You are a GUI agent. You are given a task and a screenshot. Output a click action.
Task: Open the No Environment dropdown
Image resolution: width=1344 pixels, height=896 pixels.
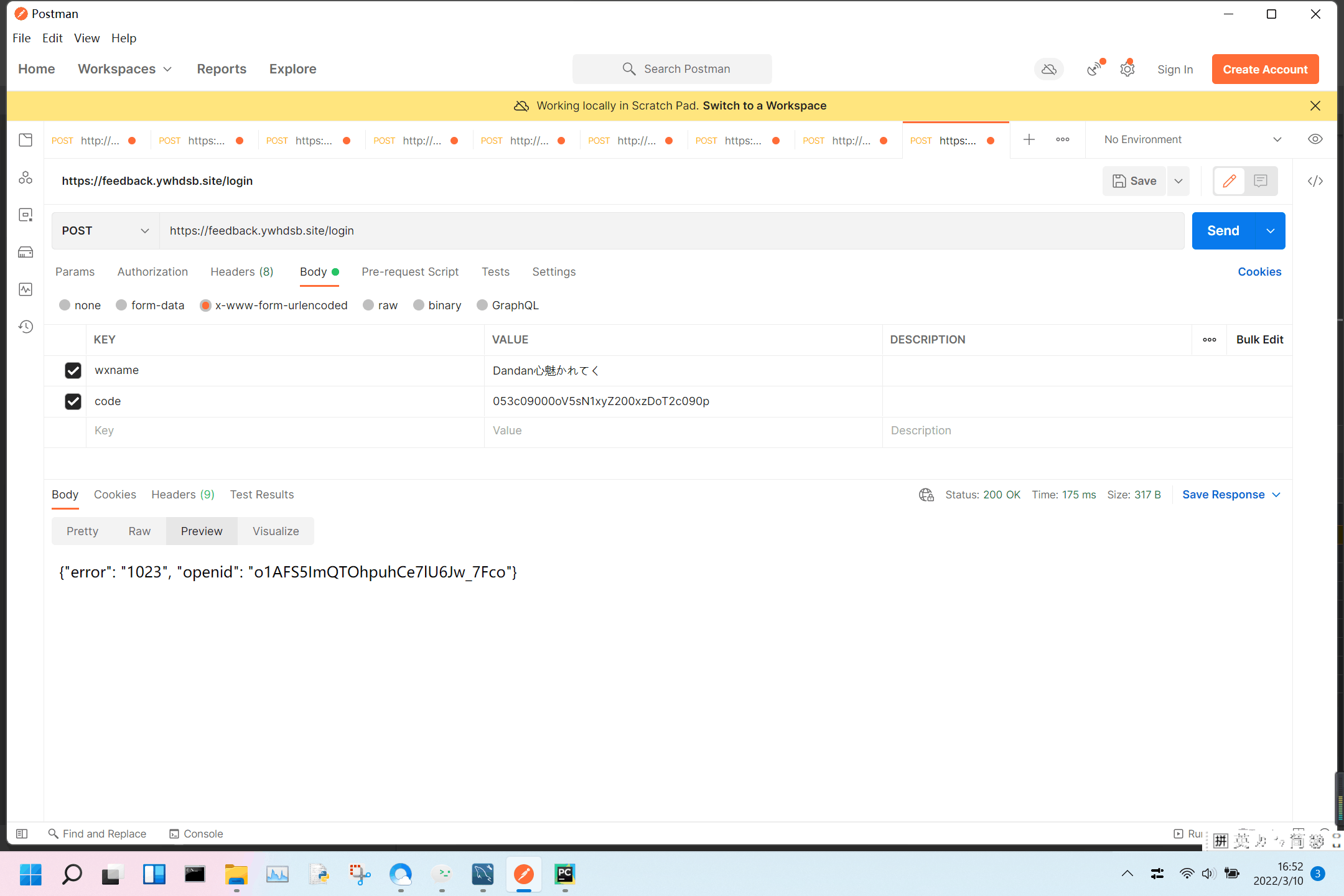click(x=1192, y=139)
